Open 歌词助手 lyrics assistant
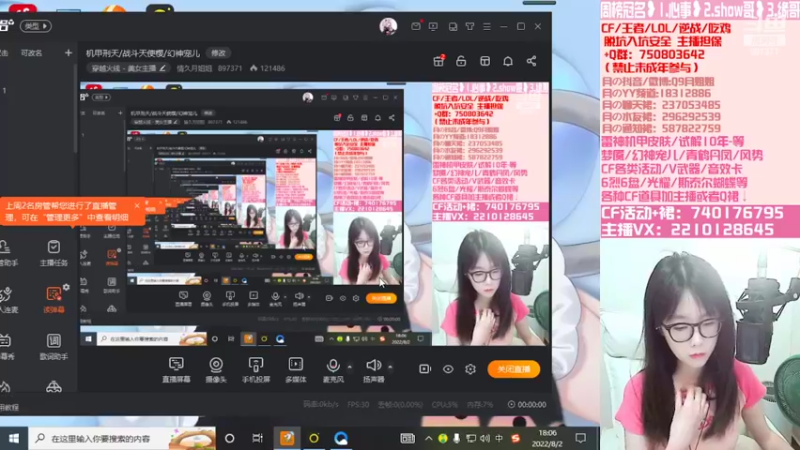The image size is (800, 450). [54, 347]
